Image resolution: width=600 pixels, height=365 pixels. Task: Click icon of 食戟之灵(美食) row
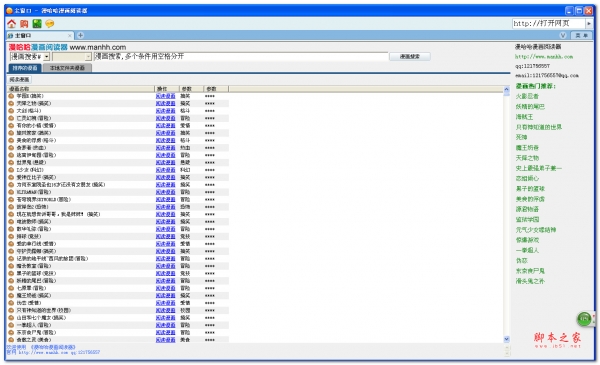[11, 340]
